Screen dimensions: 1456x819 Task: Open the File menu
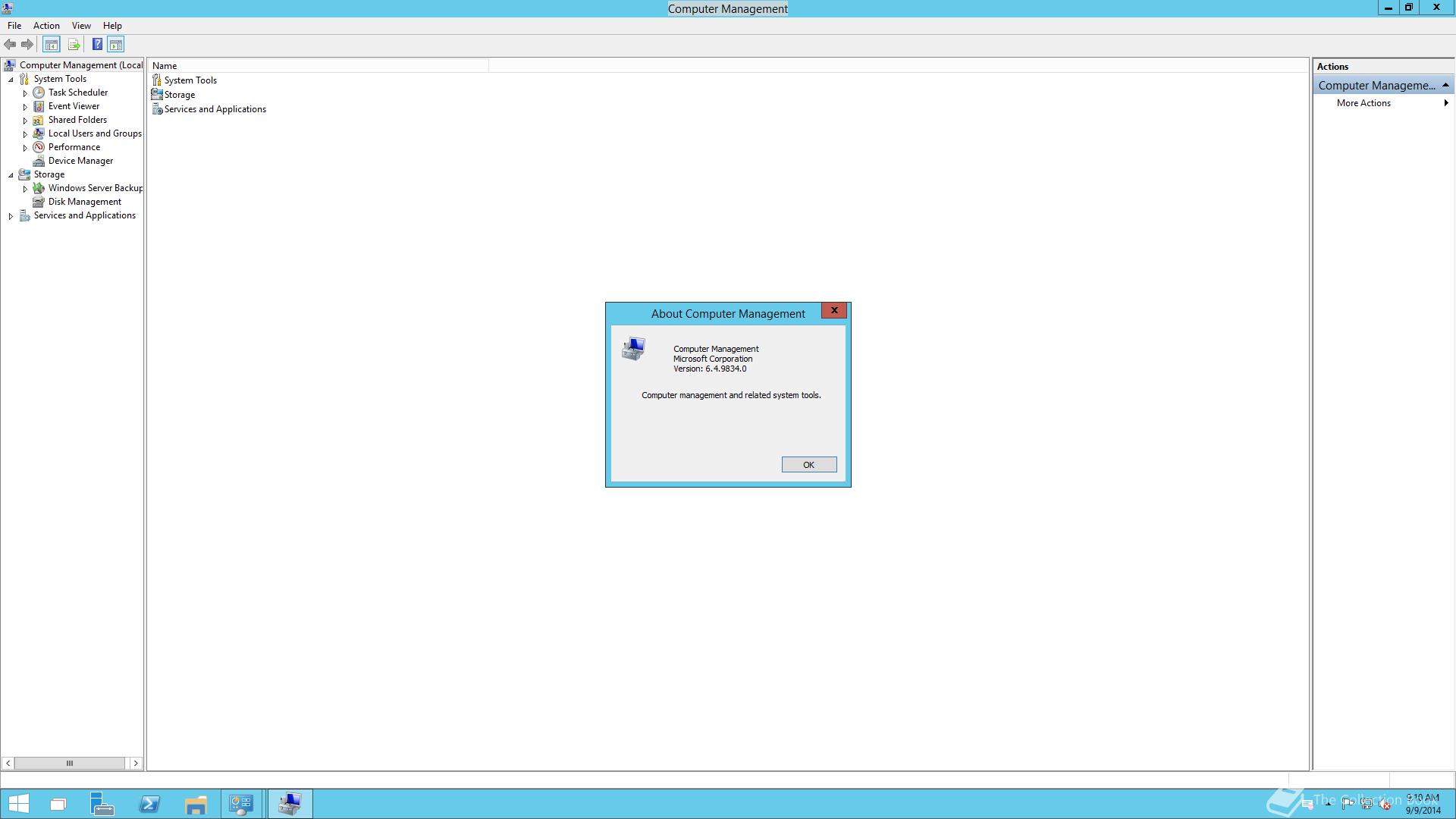pos(14,26)
